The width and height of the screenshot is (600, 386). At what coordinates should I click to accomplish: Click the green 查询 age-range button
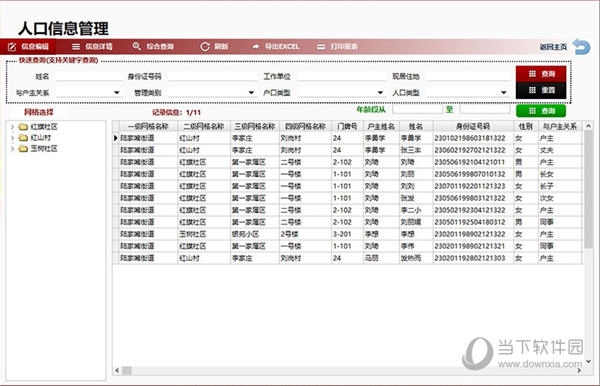click(x=541, y=111)
